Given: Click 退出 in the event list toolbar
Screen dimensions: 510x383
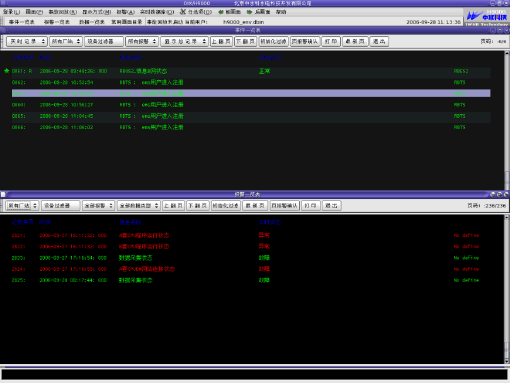Looking at the screenshot, I should 379,41.
